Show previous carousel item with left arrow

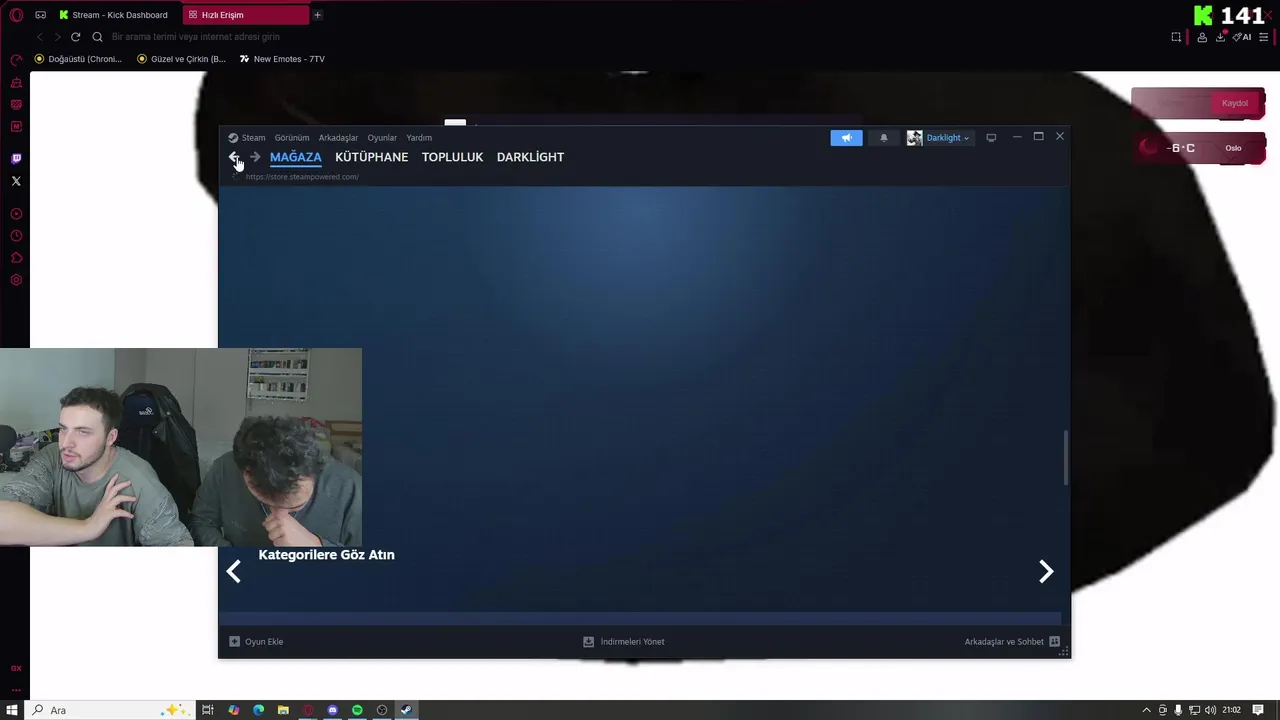click(233, 571)
